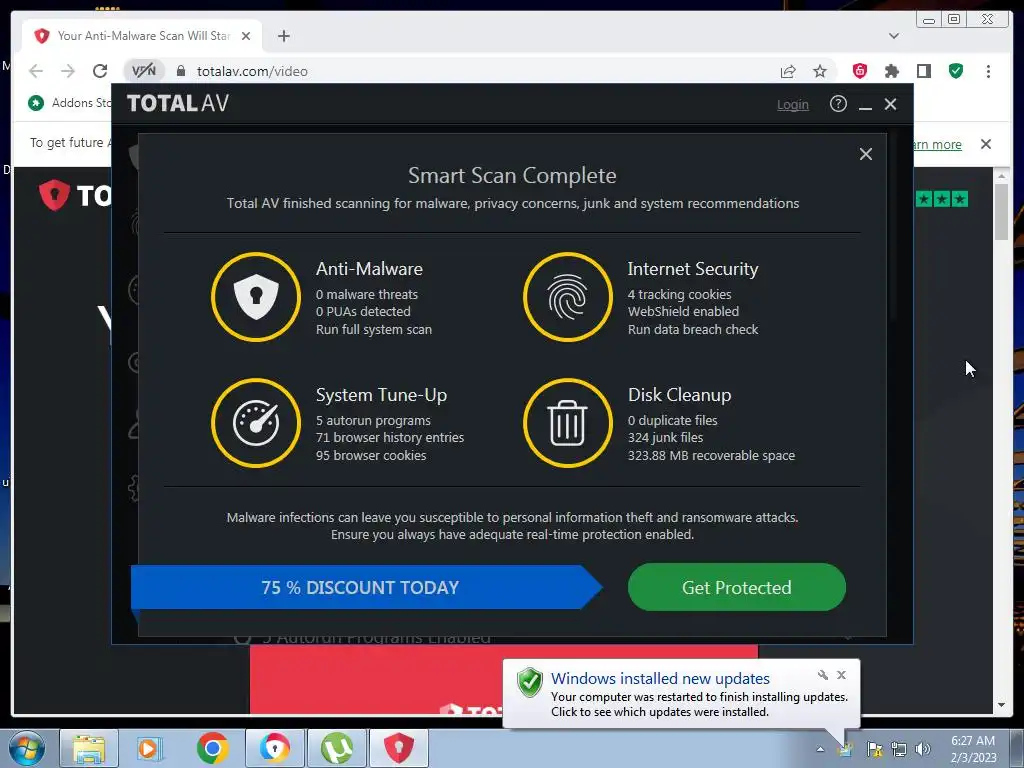Open the uTorrent taskbar icon
The height and width of the screenshot is (768, 1024).
337,748
